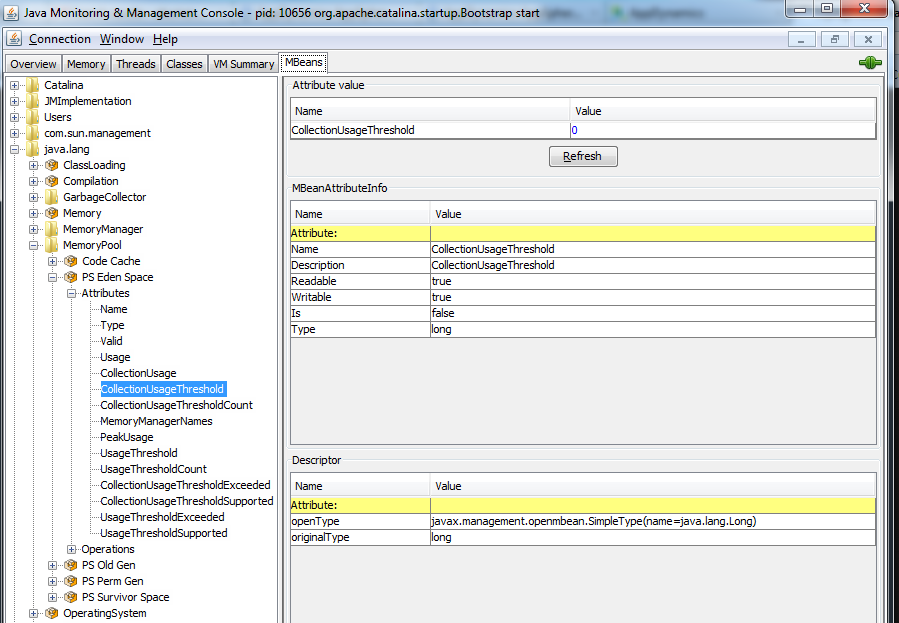Click the GarbageCollector folder icon
The height and width of the screenshot is (623, 899).
[52, 197]
